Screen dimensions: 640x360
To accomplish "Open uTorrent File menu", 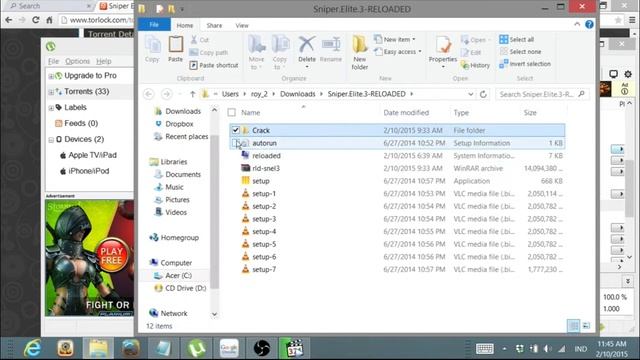I will tap(53, 61).
